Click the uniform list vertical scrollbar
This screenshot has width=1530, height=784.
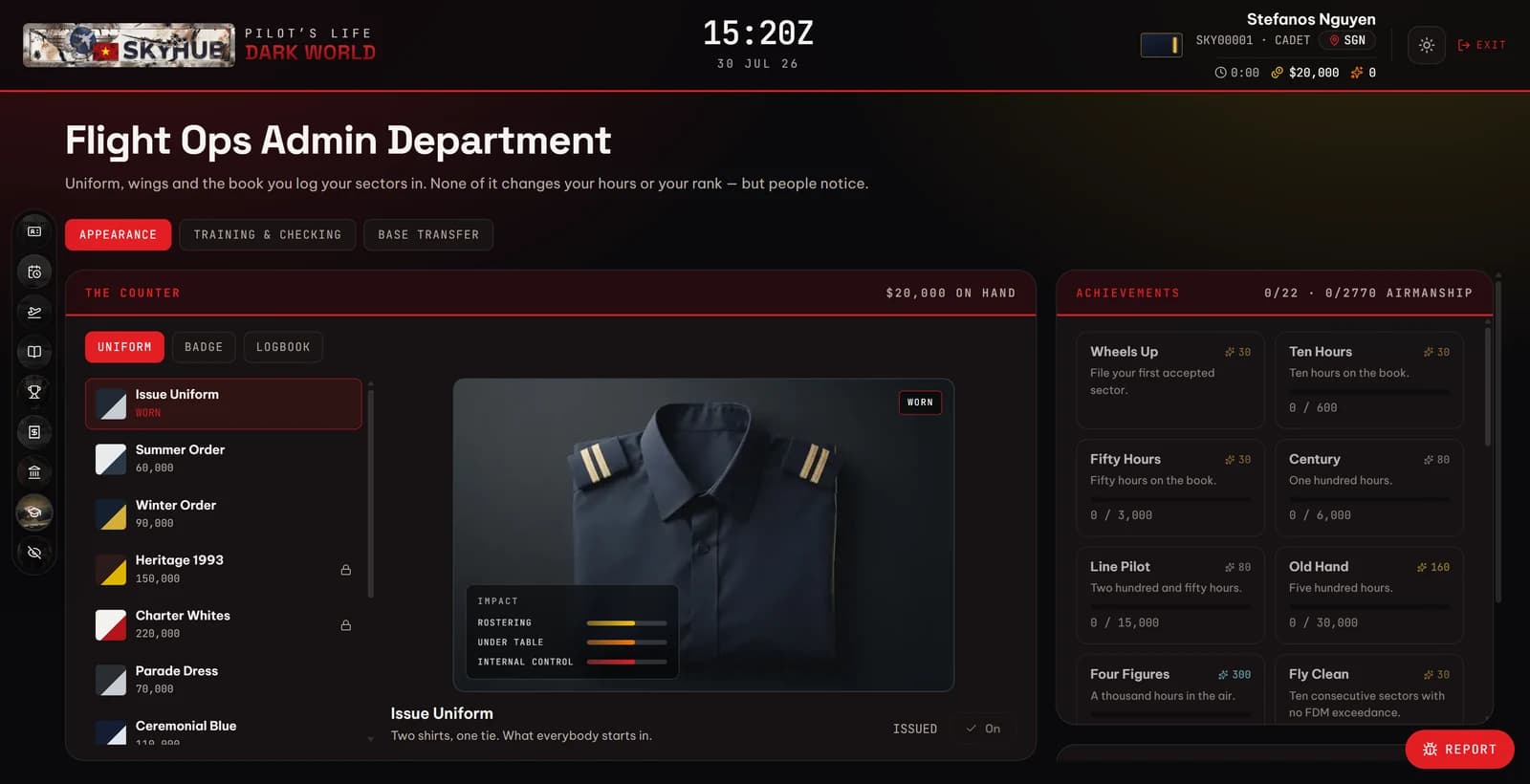tap(371, 493)
